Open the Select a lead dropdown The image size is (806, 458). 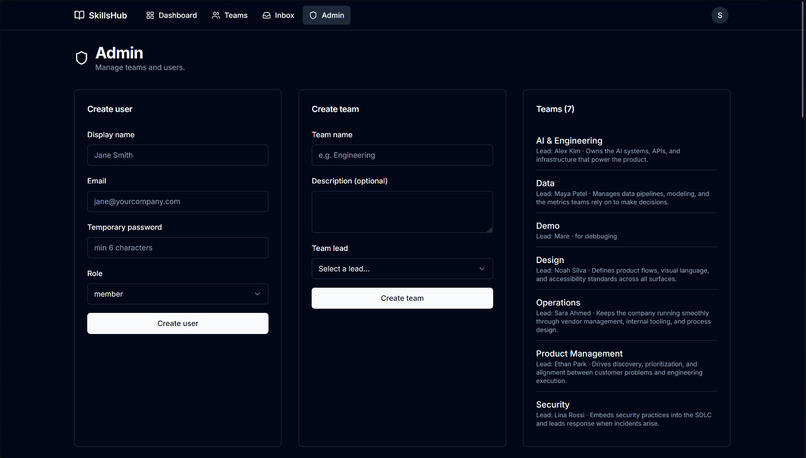point(402,269)
